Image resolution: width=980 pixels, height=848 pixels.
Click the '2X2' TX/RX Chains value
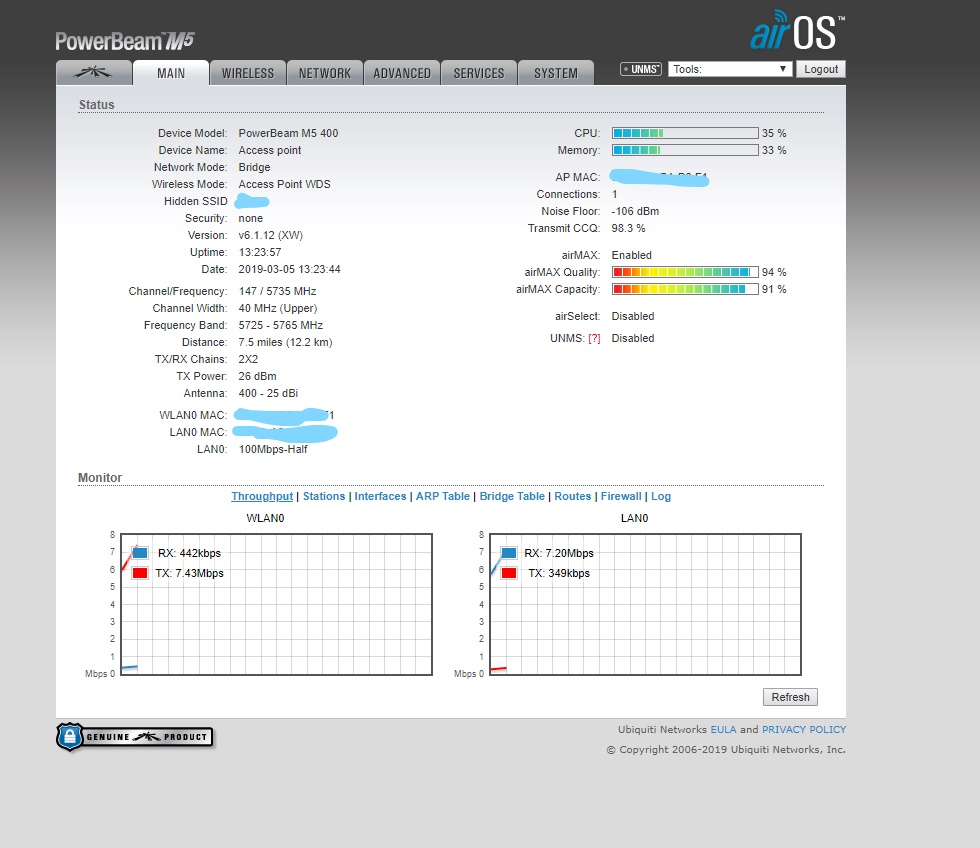(248, 359)
